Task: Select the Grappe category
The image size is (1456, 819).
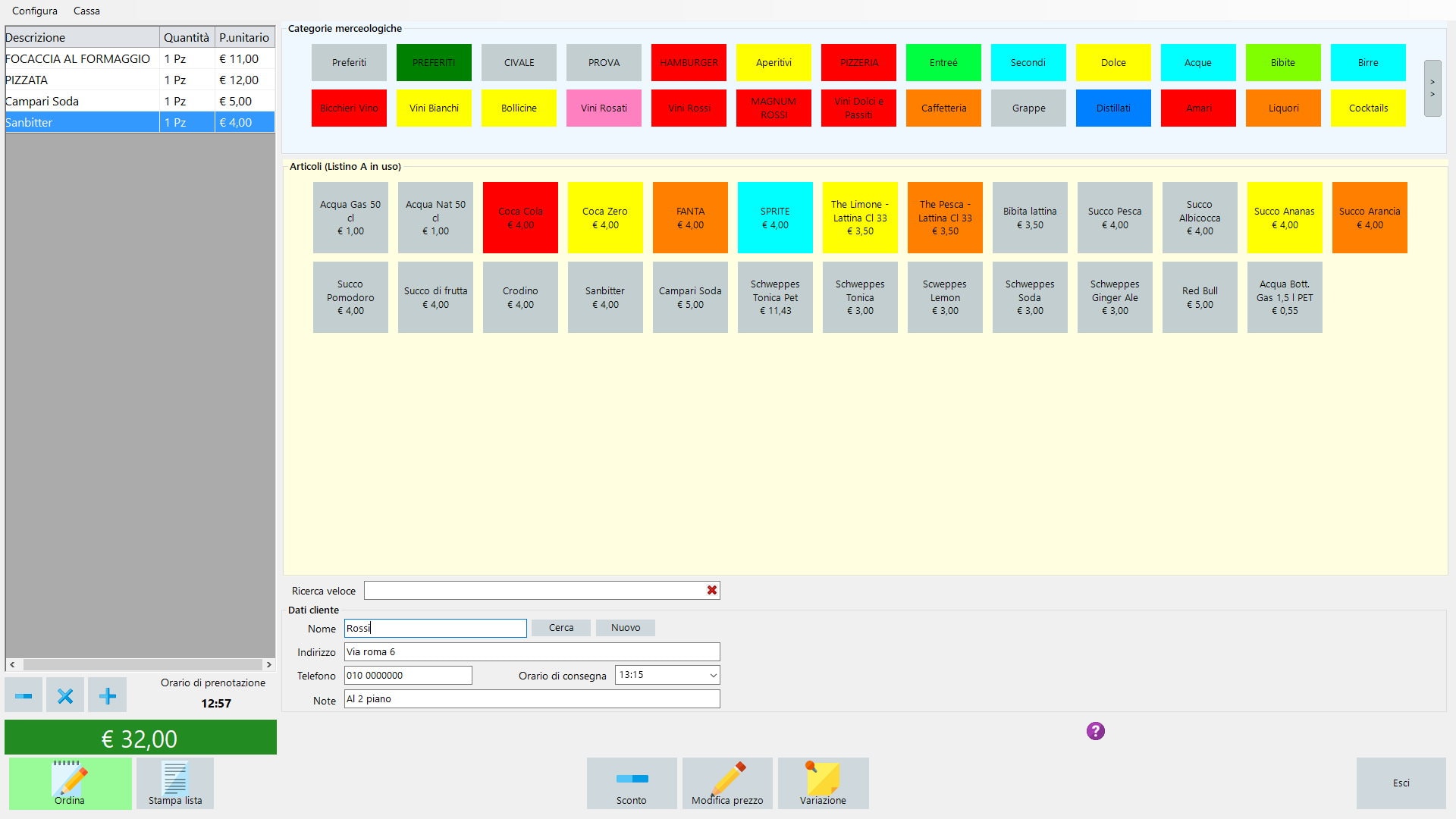Action: coord(1028,108)
